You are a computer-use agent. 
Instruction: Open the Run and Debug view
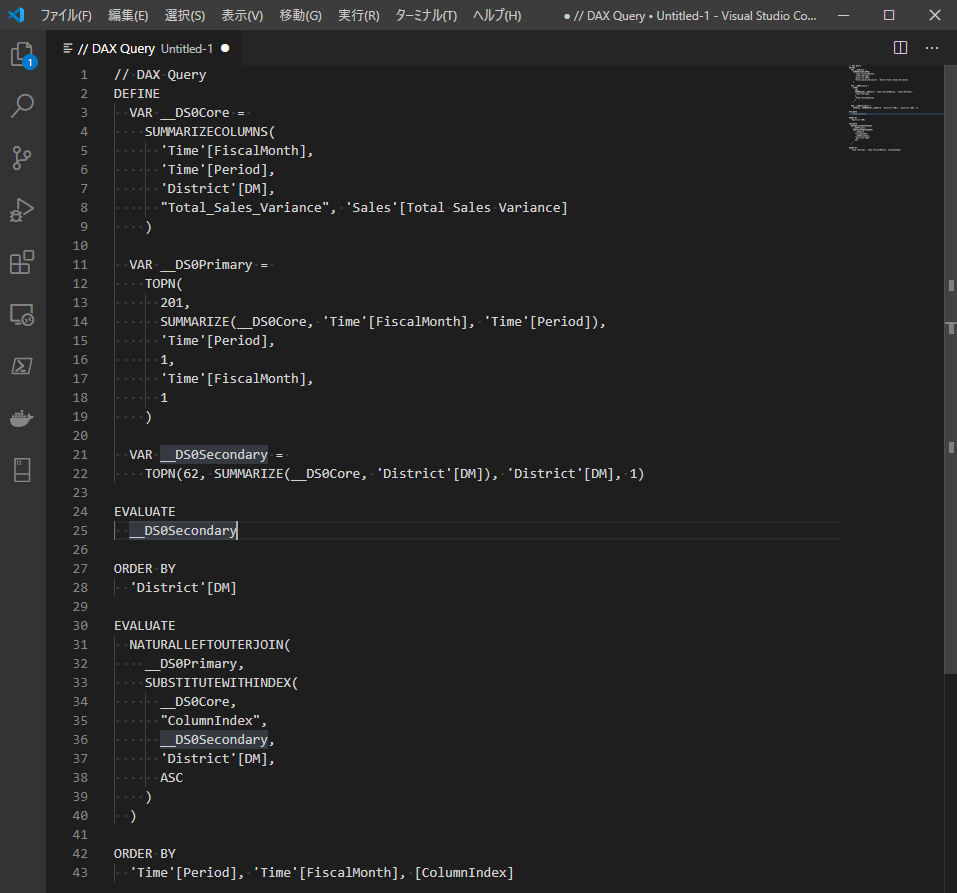(x=23, y=210)
